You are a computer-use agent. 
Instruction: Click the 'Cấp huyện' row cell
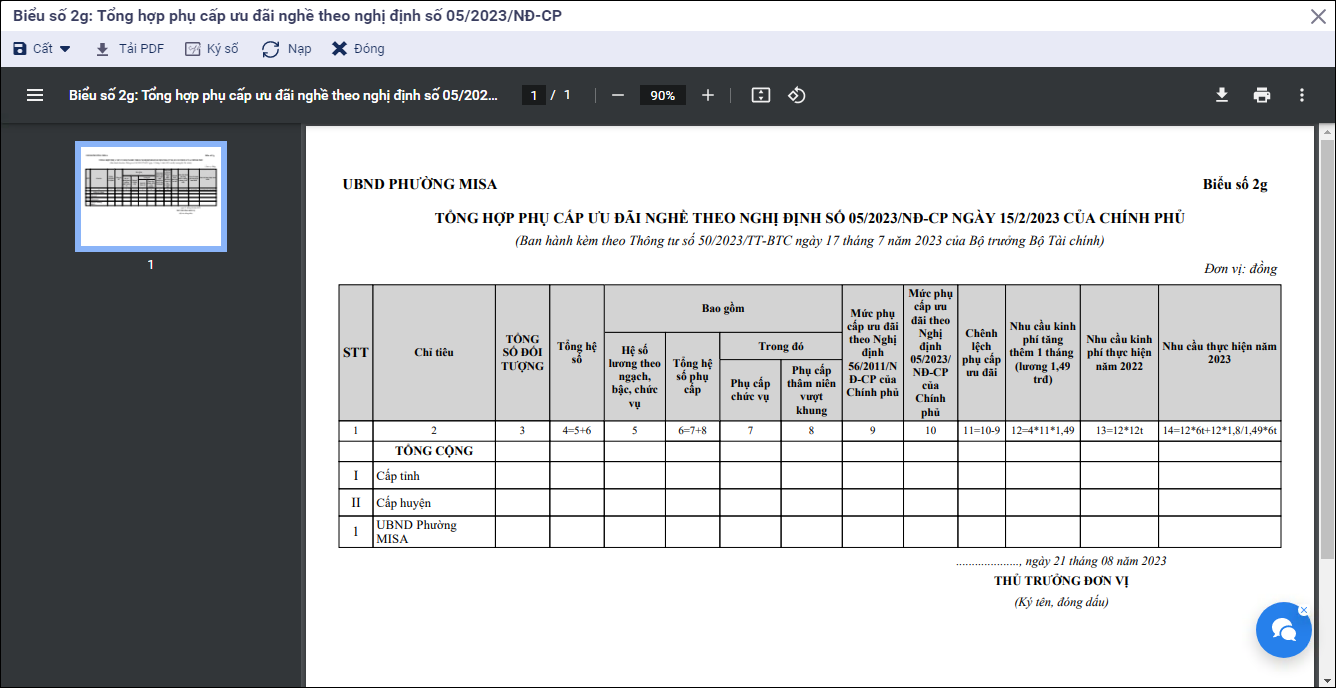[x=434, y=503]
